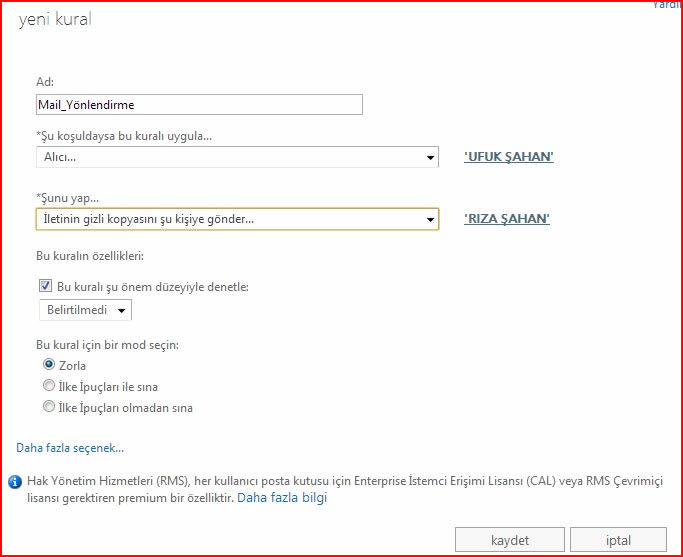This screenshot has width=683, height=557.
Task: Open the 'Belirtilmedi' severity dropdown
Action: tap(85, 310)
